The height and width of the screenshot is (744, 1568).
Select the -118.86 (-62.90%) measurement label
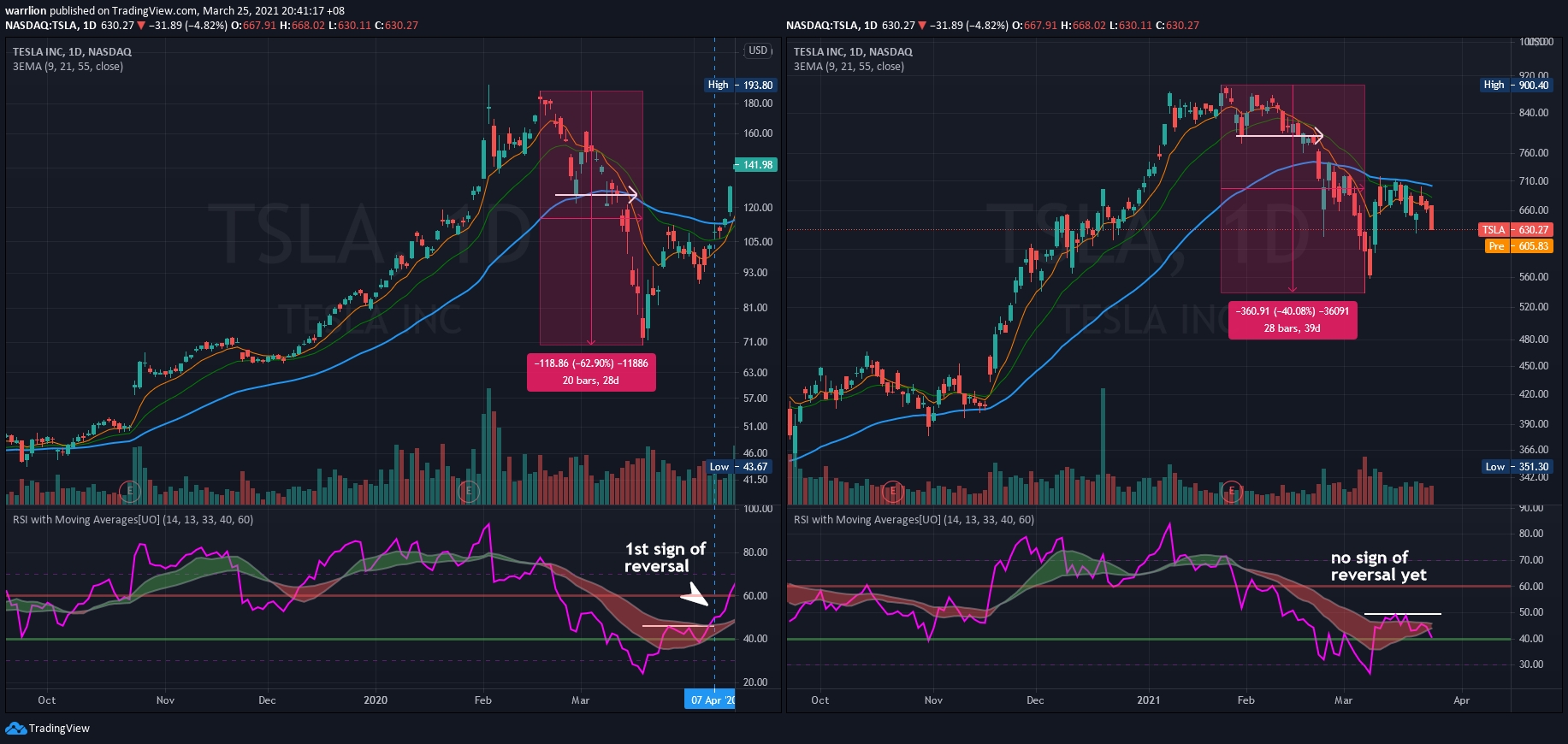click(591, 372)
